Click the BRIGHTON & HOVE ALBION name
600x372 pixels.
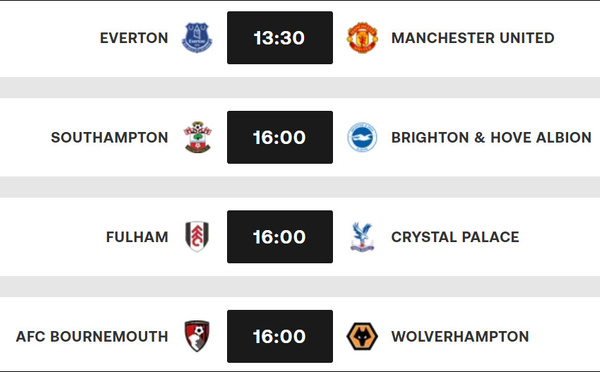(491, 137)
